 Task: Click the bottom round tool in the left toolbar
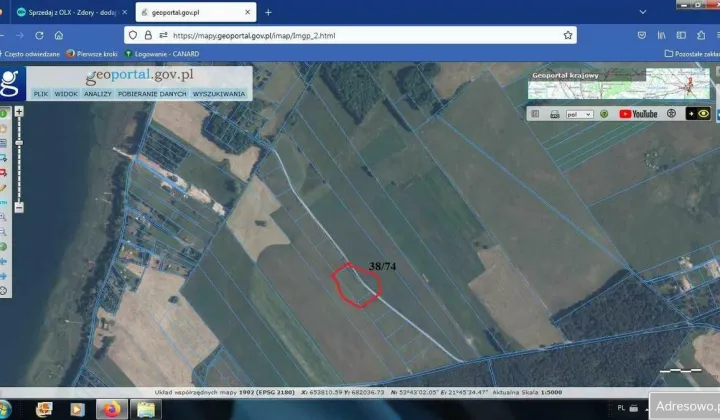click(3, 291)
